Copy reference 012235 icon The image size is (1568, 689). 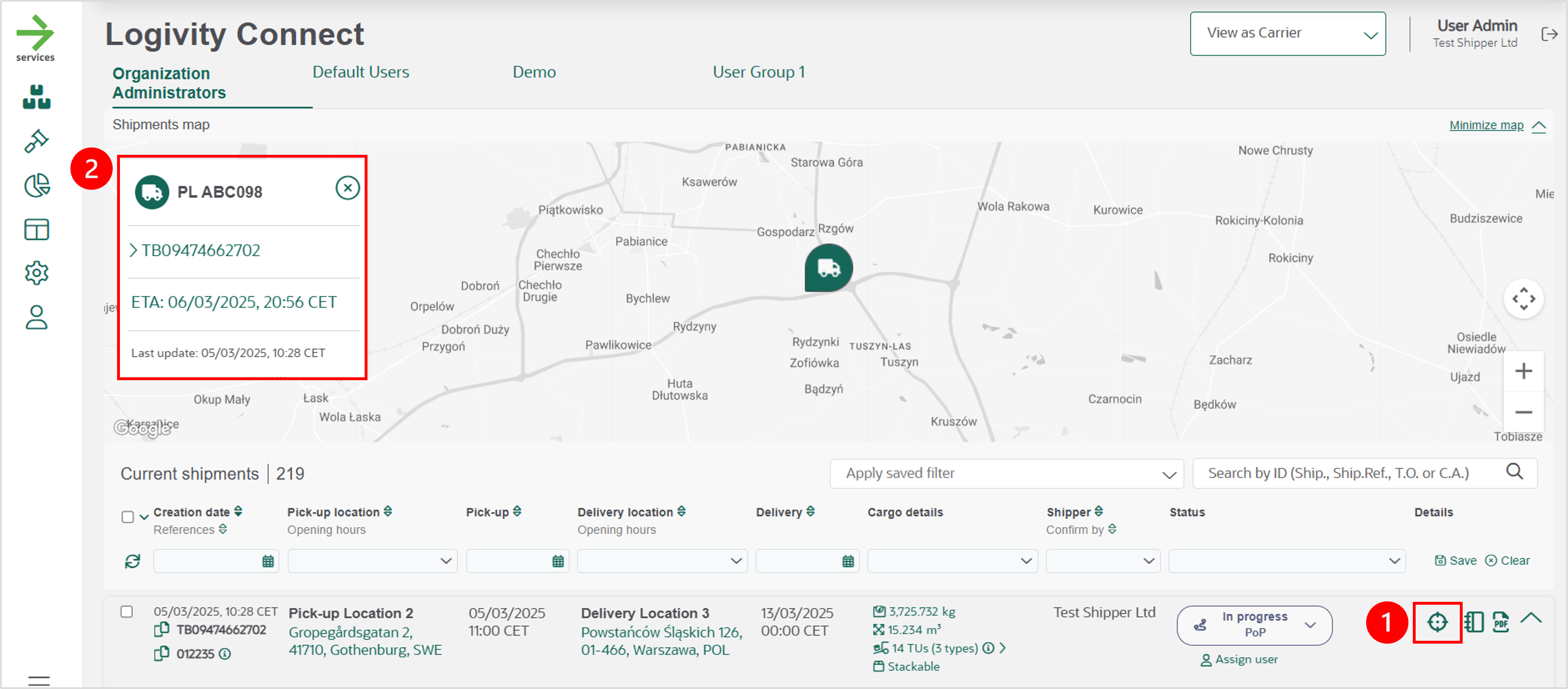[161, 654]
